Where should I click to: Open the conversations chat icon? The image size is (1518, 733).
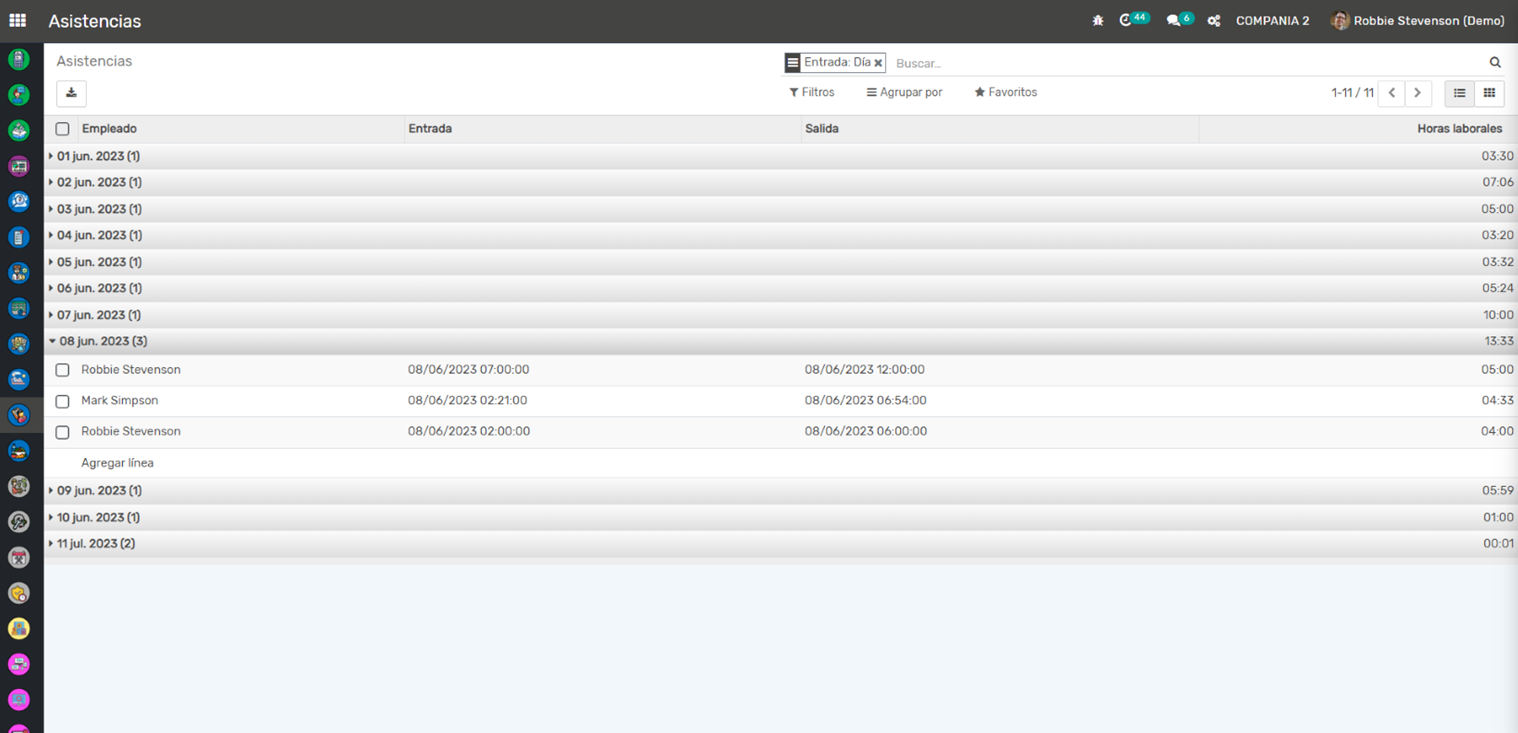coord(1174,21)
